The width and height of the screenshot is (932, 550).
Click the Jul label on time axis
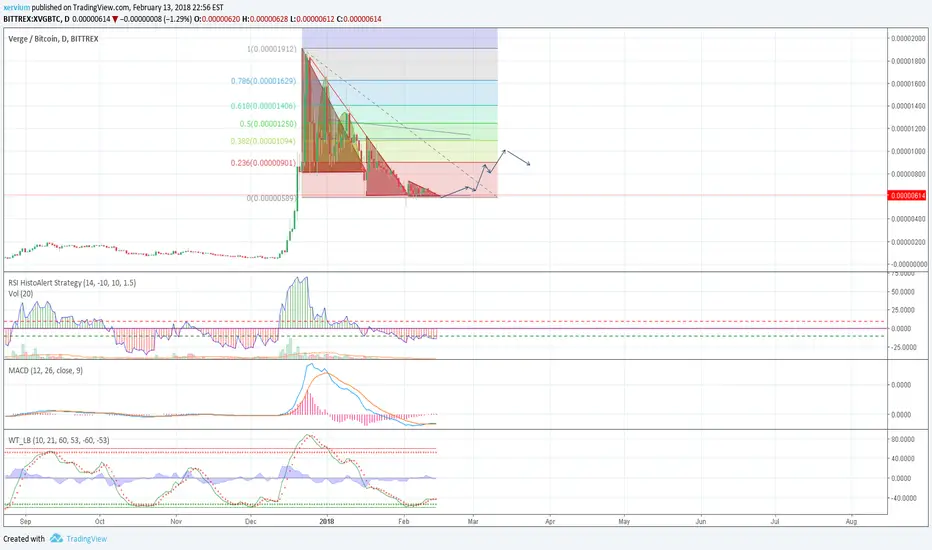coord(775,521)
